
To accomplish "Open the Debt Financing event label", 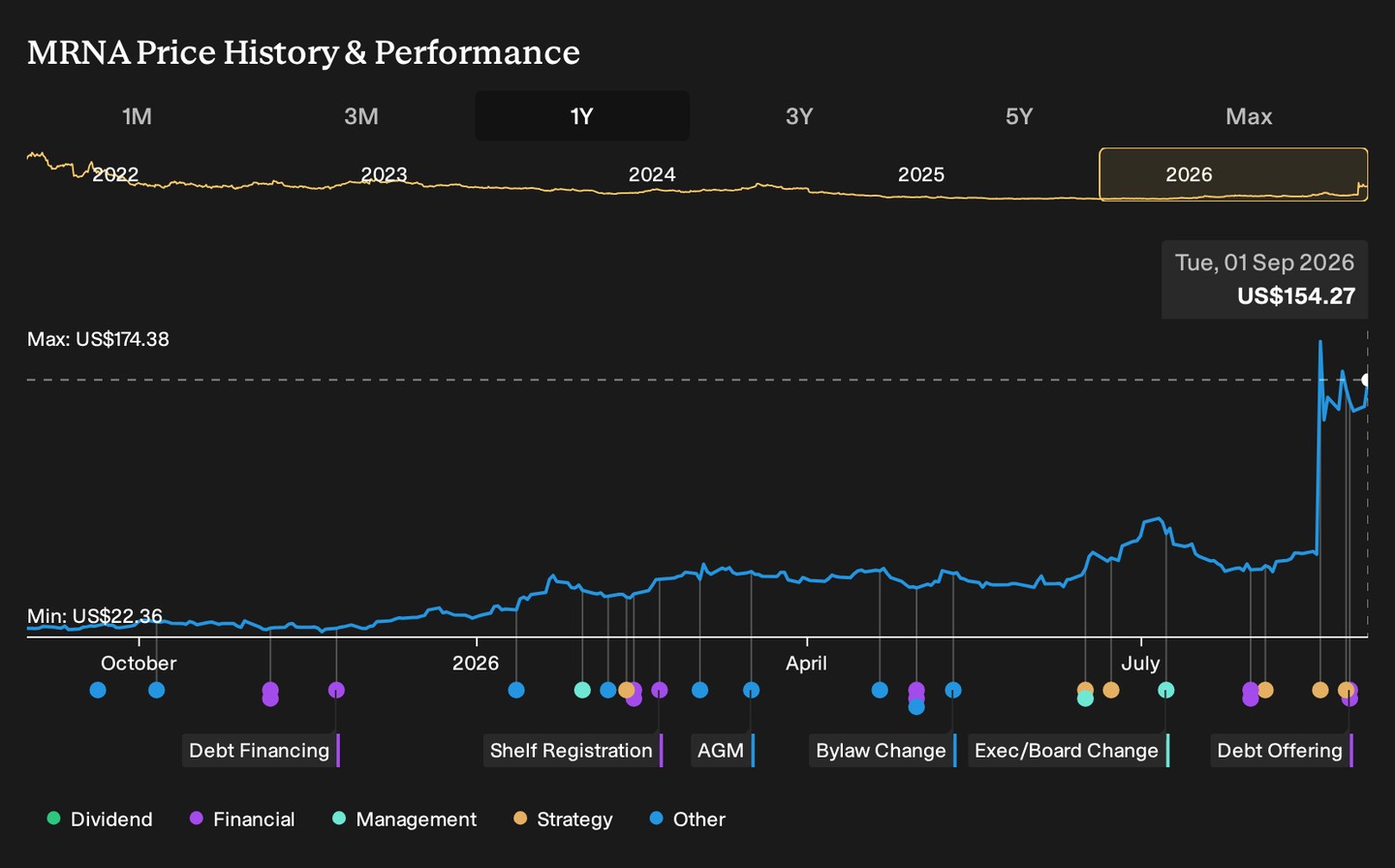I will point(261,751).
